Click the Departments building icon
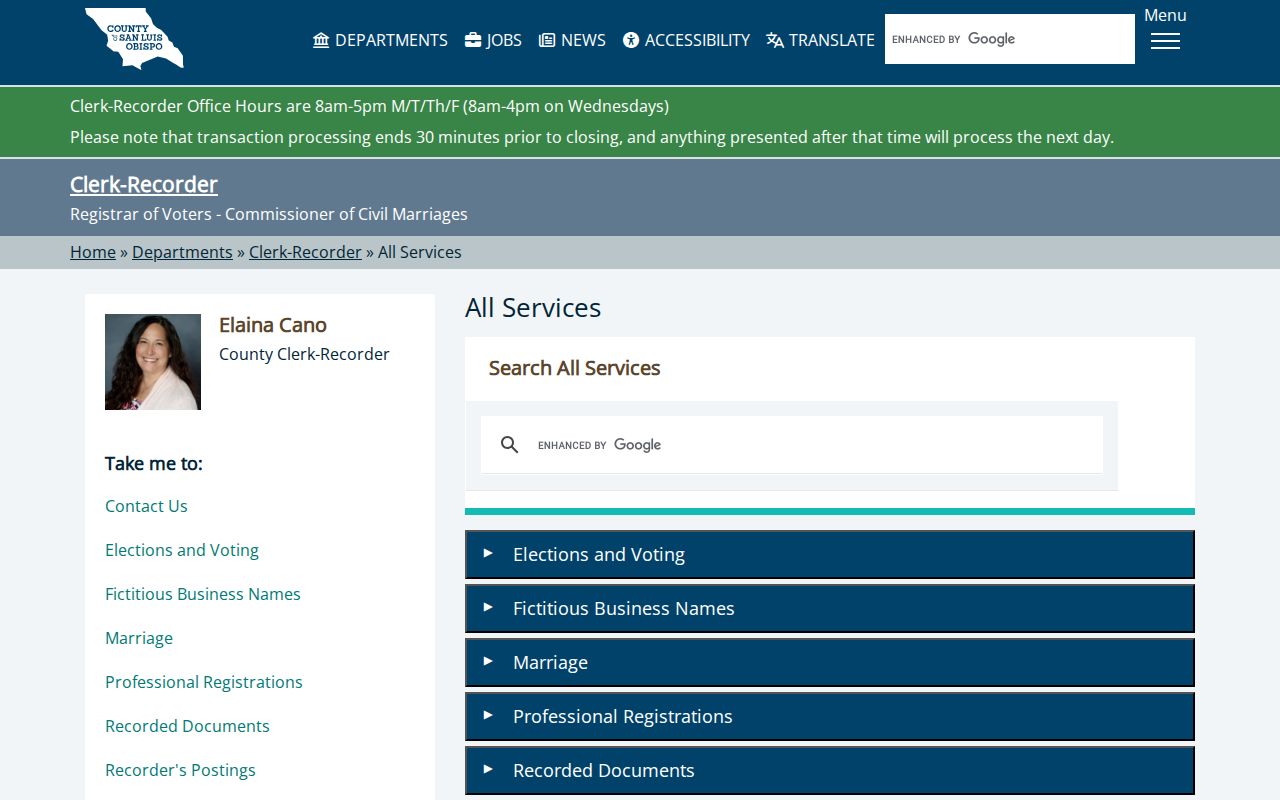 (x=321, y=40)
